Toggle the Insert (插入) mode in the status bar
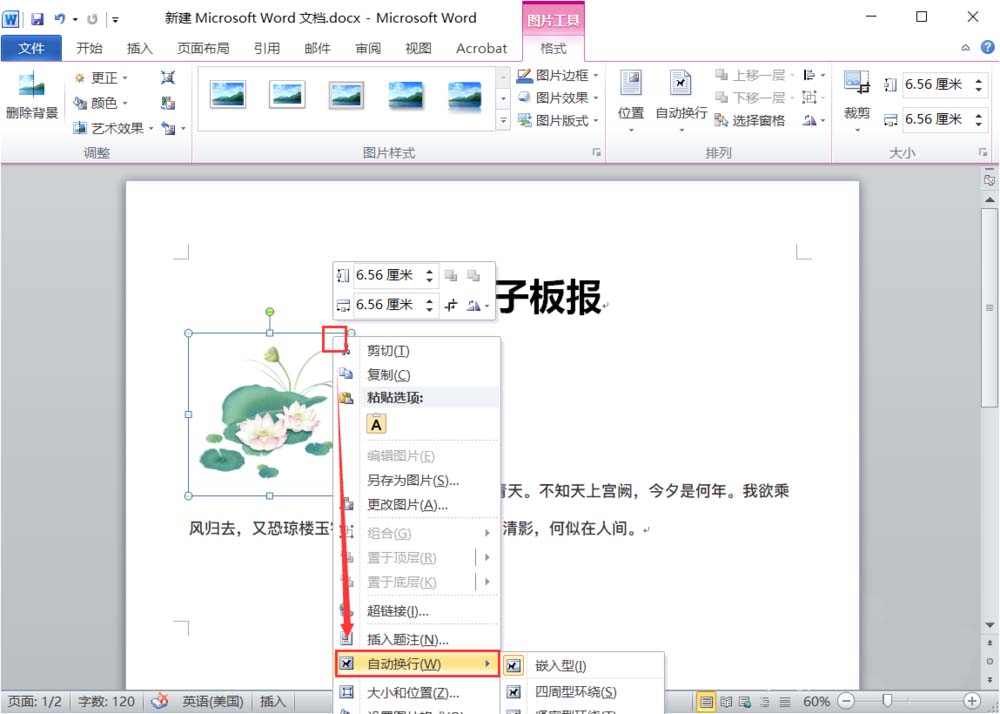 point(272,701)
